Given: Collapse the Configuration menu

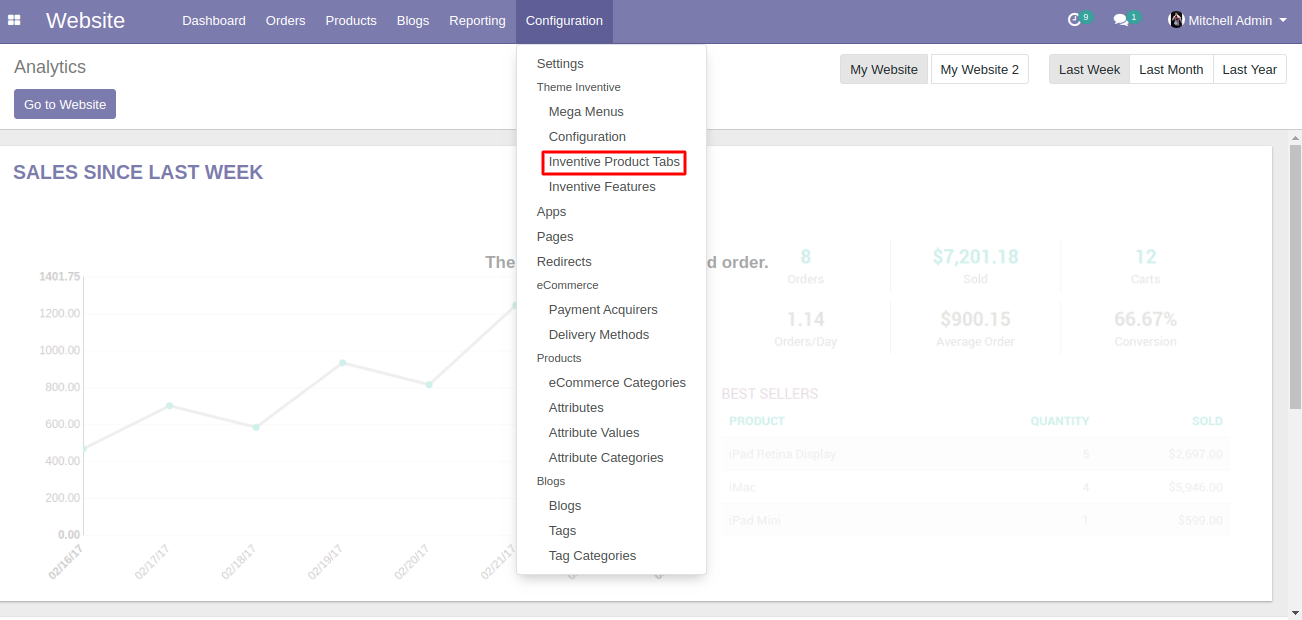Looking at the screenshot, I should pos(564,21).
